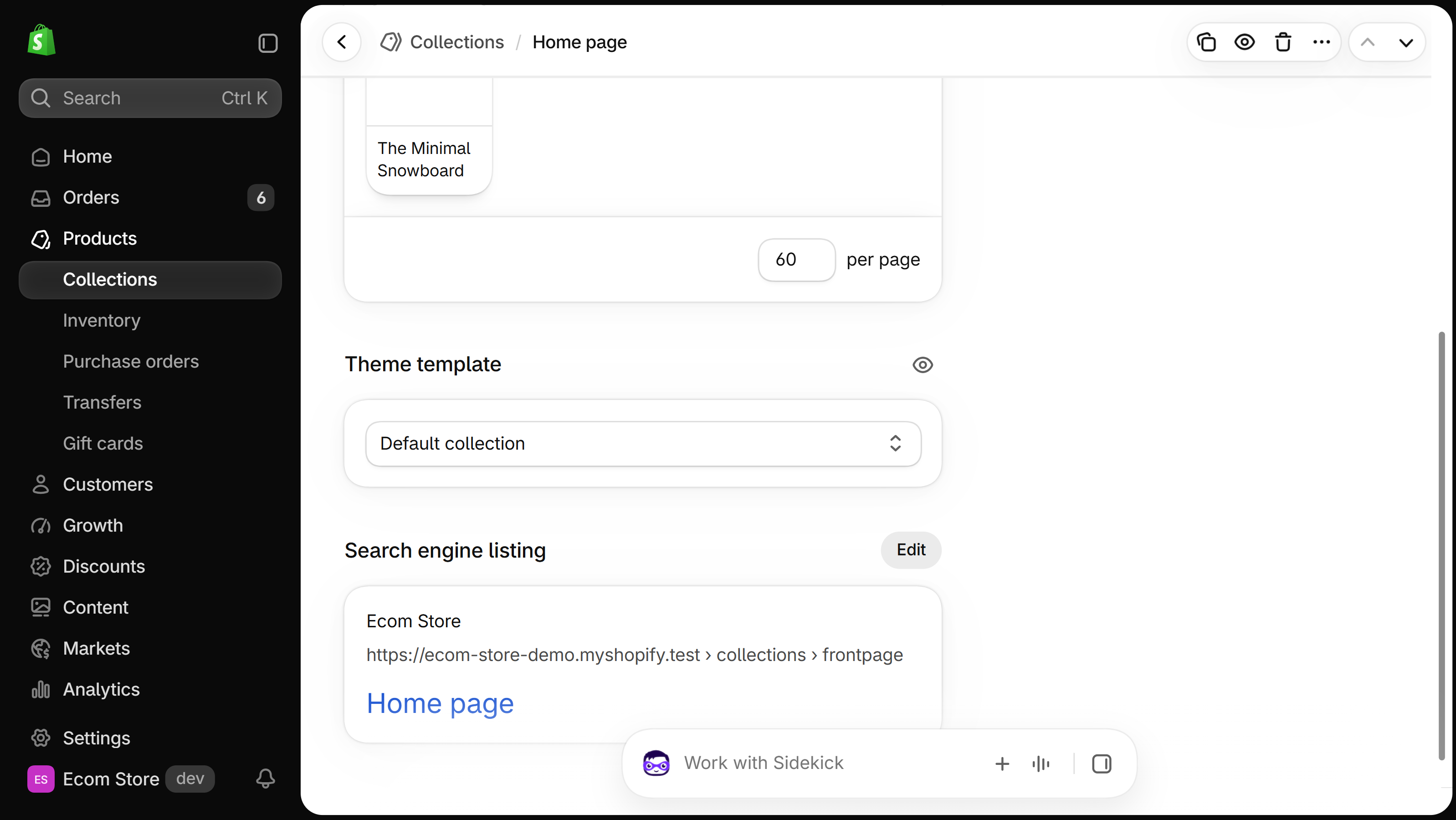
Task: Open Gift cards submenu item
Action: (150, 444)
